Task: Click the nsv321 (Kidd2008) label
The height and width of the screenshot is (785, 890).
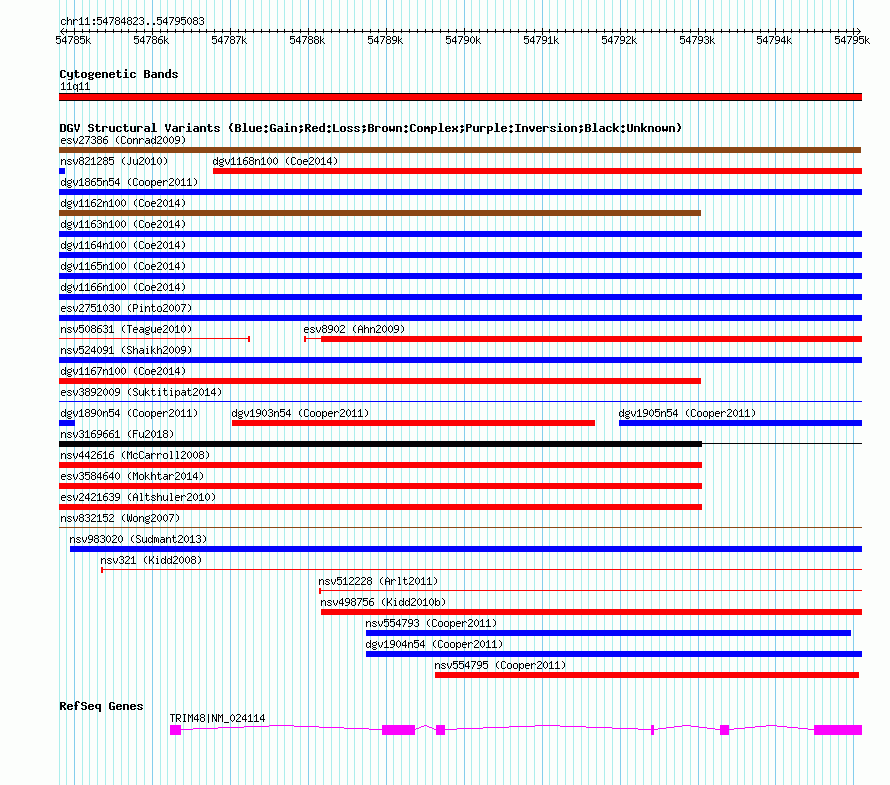Action: (x=151, y=560)
